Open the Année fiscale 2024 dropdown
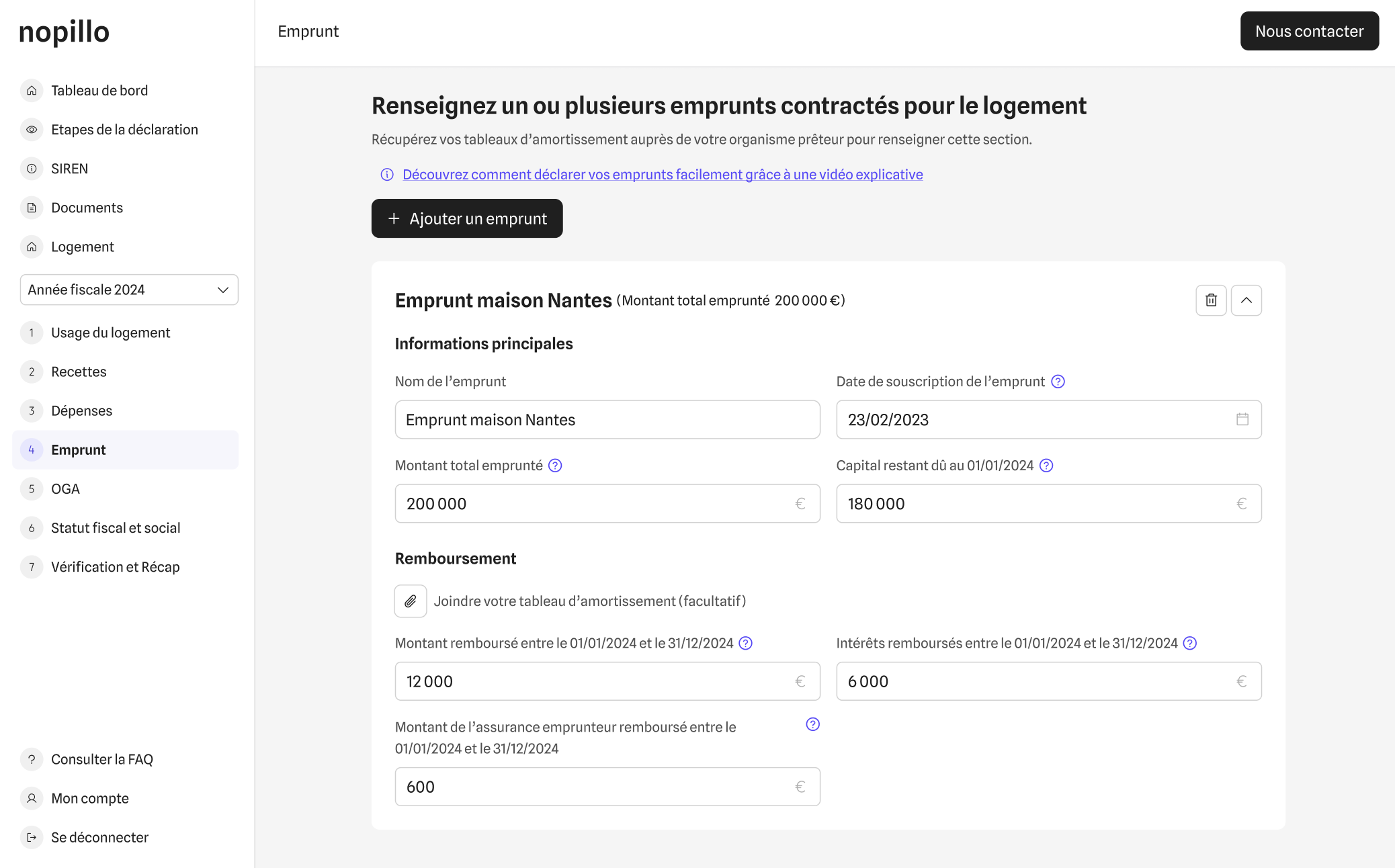This screenshot has width=1395, height=868. click(x=129, y=290)
